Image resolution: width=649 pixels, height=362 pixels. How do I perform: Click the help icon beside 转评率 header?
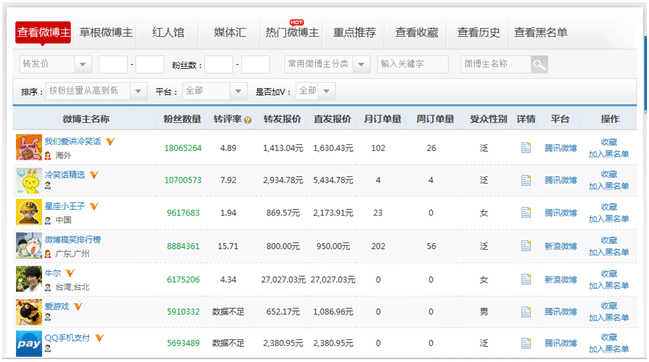[x=248, y=120]
